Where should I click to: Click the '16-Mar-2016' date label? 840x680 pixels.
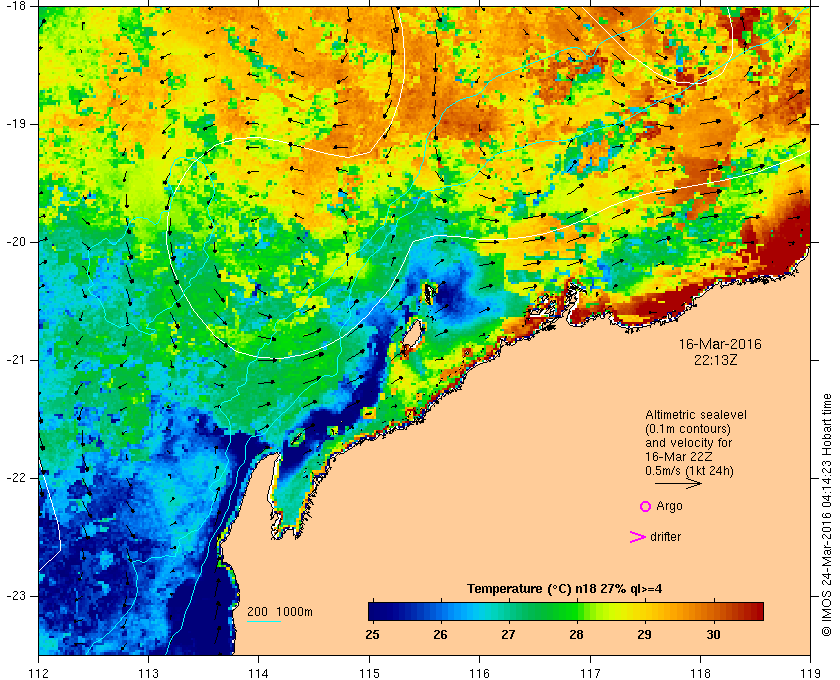(720, 344)
